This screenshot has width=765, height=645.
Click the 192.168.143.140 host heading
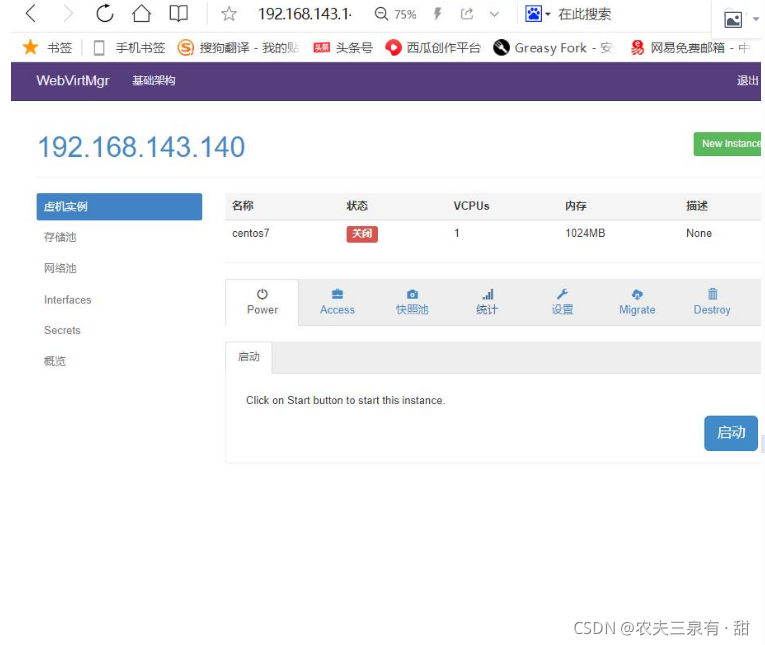click(x=141, y=147)
